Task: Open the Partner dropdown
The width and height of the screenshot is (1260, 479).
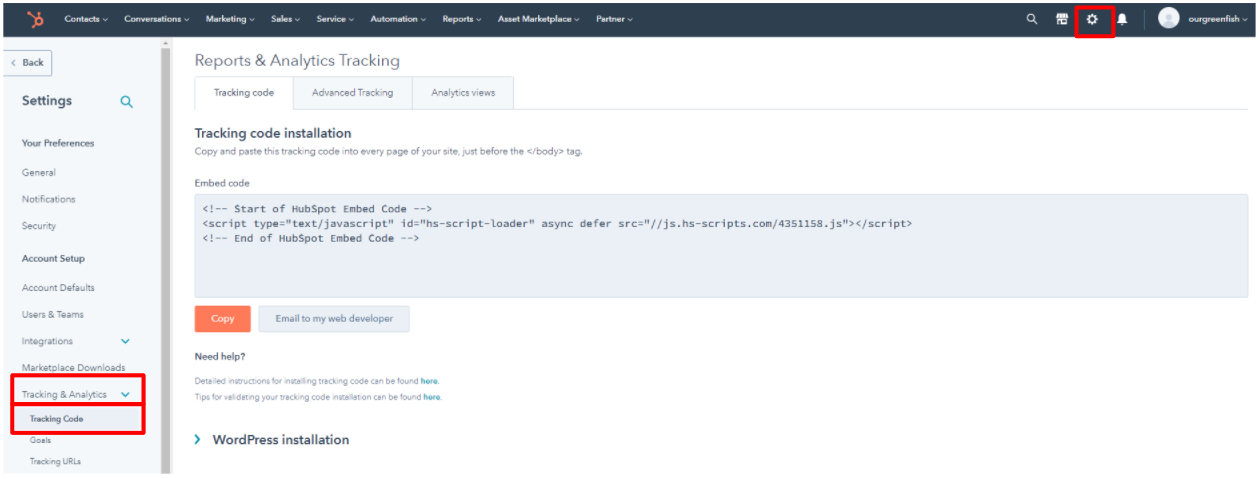Action: (x=614, y=19)
